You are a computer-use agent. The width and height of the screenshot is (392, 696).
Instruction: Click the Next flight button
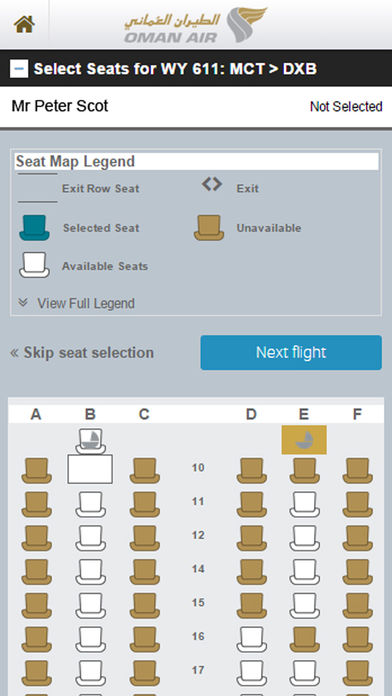pyautogui.click(x=291, y=352)
